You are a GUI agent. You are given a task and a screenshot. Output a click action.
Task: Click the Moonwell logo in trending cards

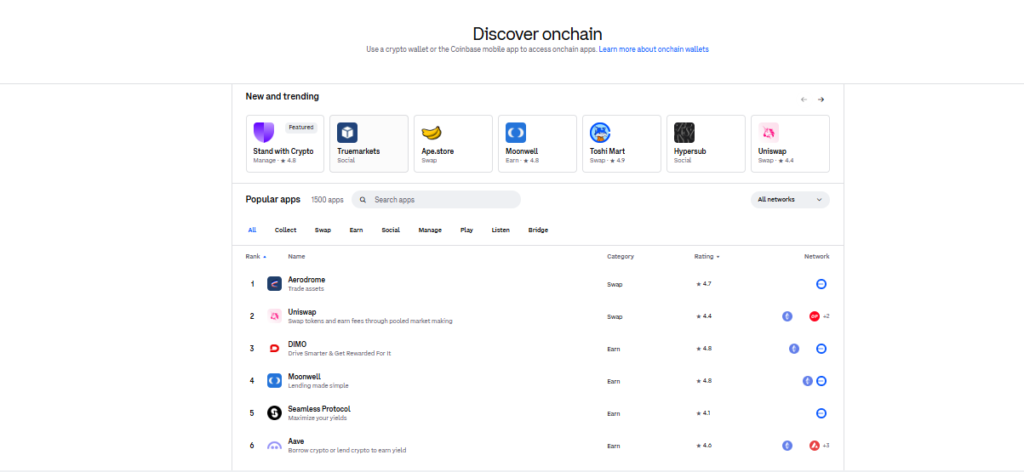click(x=516, y=133)
